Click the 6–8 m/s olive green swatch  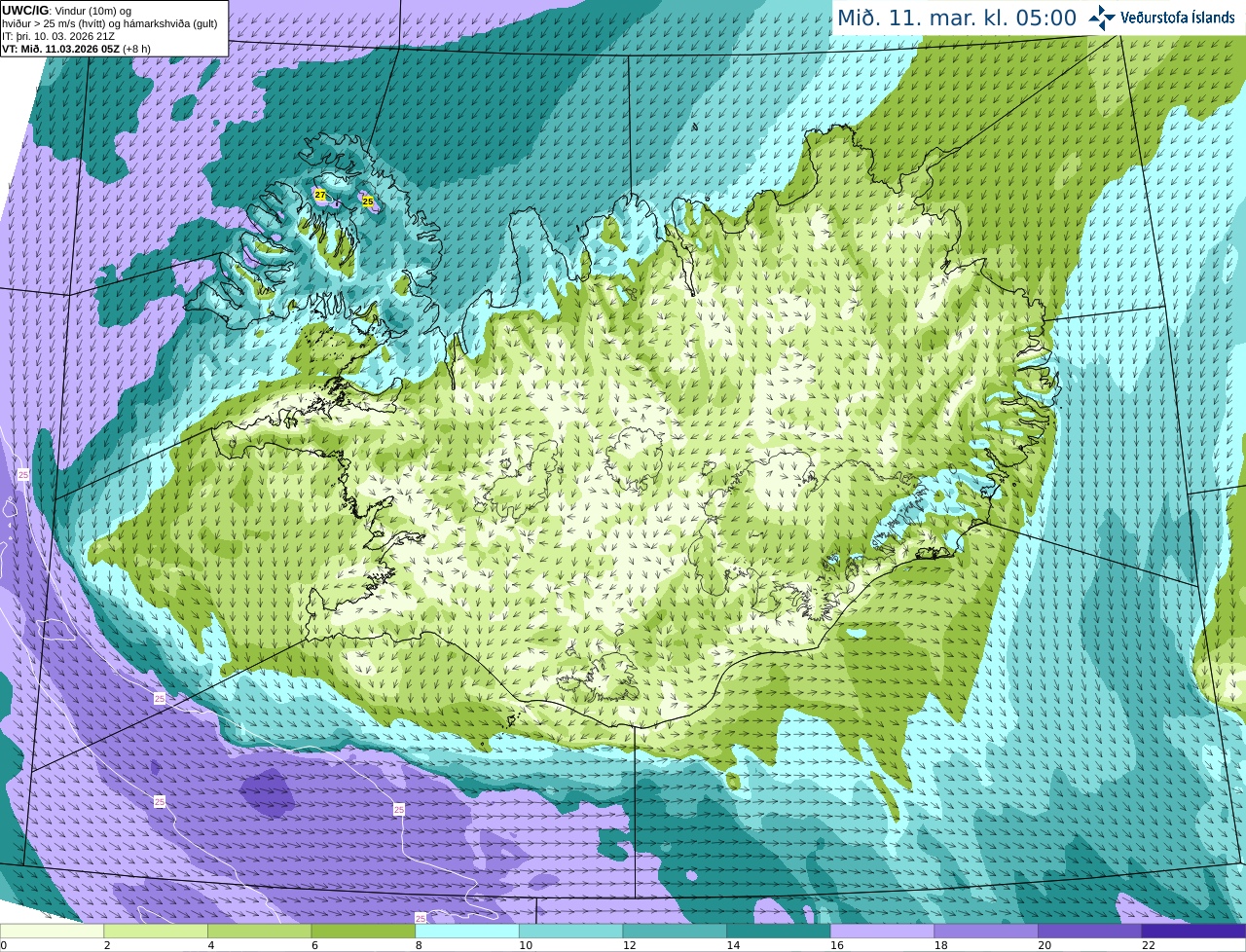coord(363,932)
